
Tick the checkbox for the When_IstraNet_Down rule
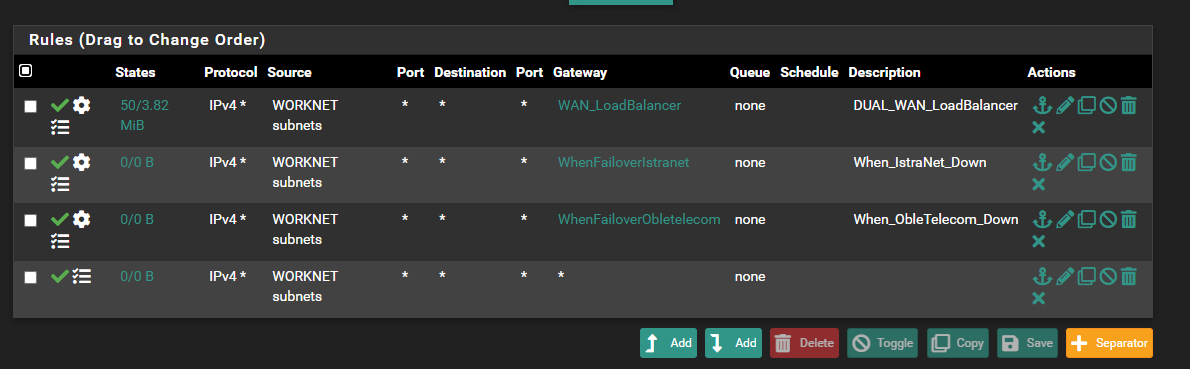click(x=30, y=163)
